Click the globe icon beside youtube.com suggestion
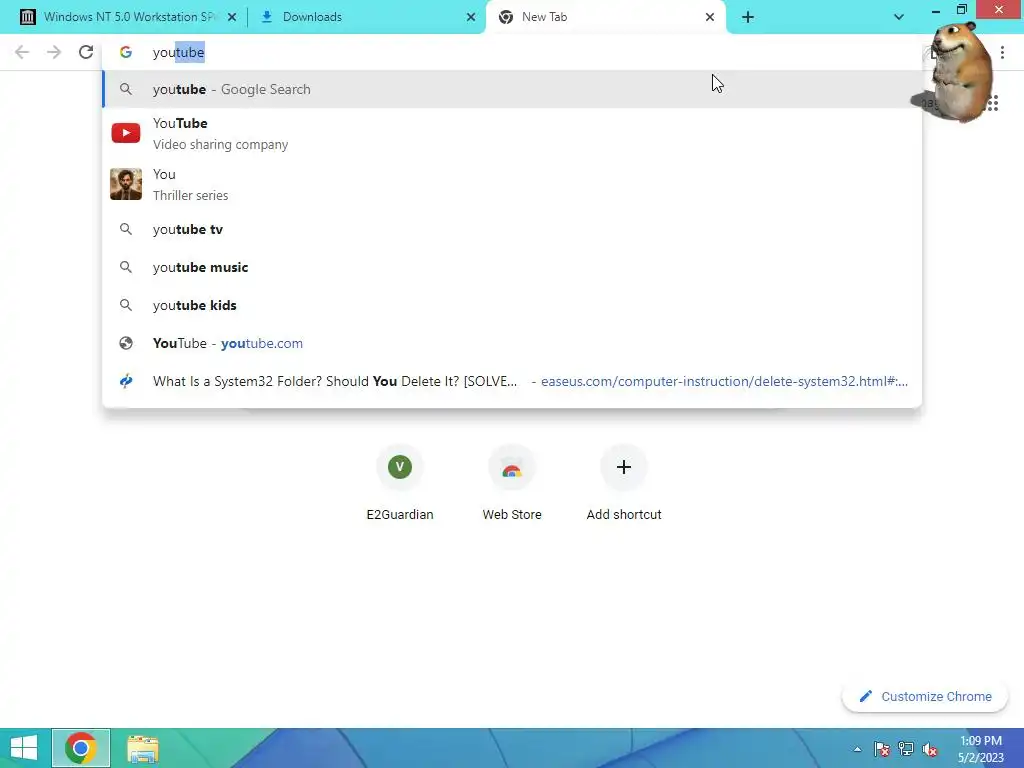The image size is (1024, 768). (125, 343)
